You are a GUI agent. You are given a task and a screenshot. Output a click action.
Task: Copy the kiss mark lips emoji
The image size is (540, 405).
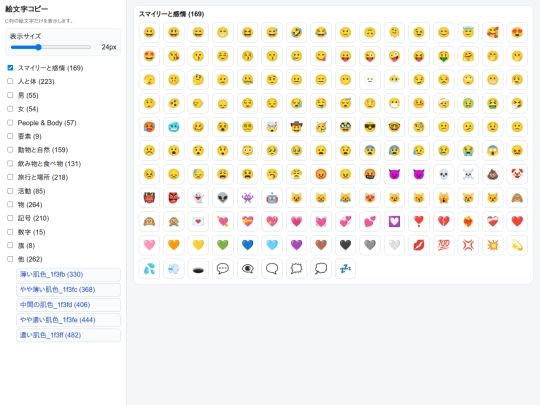click(419, 245)
